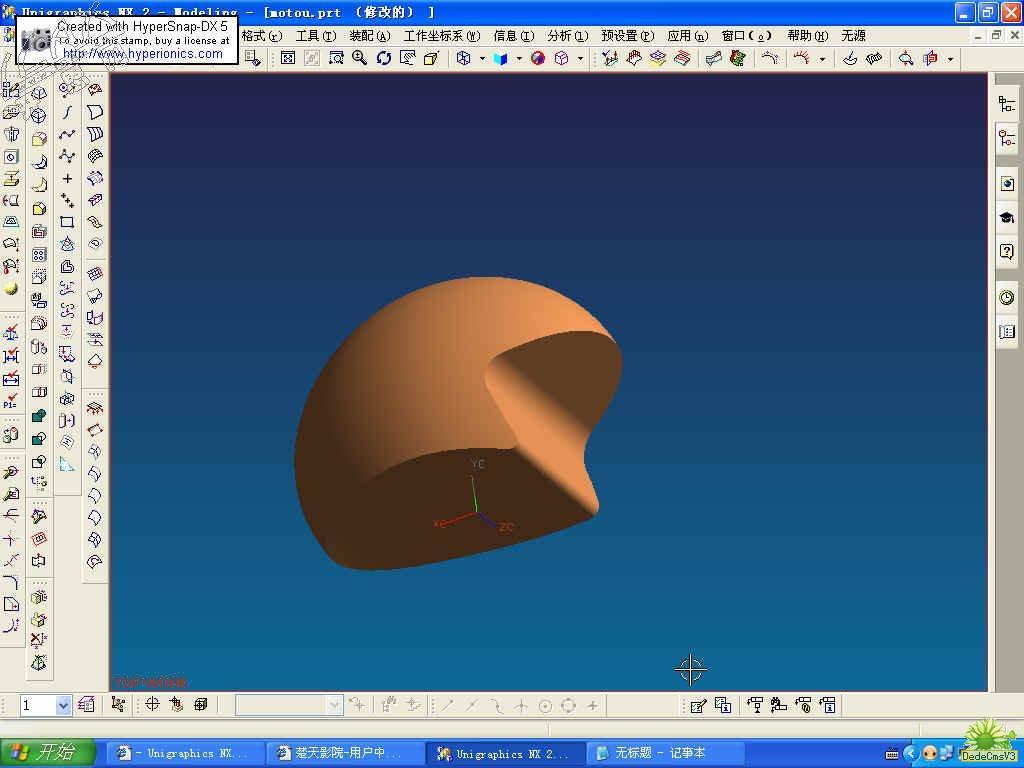The width and height of the screenshot is (1024, 768).
Task: Toggle the perspective view button
Action: click(431, 59)
